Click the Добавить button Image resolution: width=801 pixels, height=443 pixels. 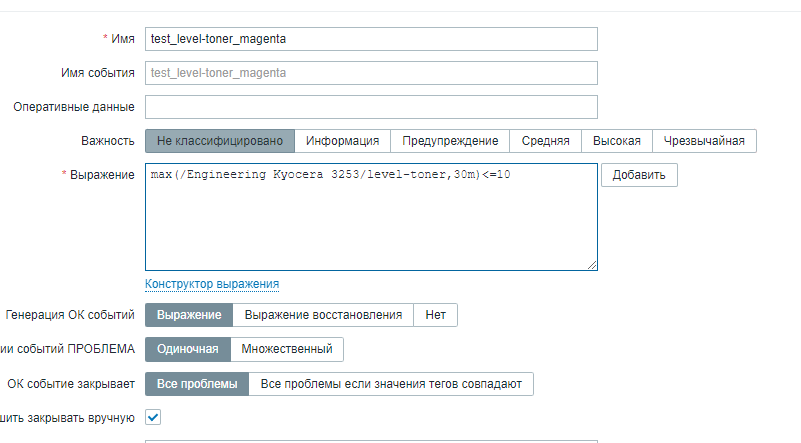tap(639, 175)
